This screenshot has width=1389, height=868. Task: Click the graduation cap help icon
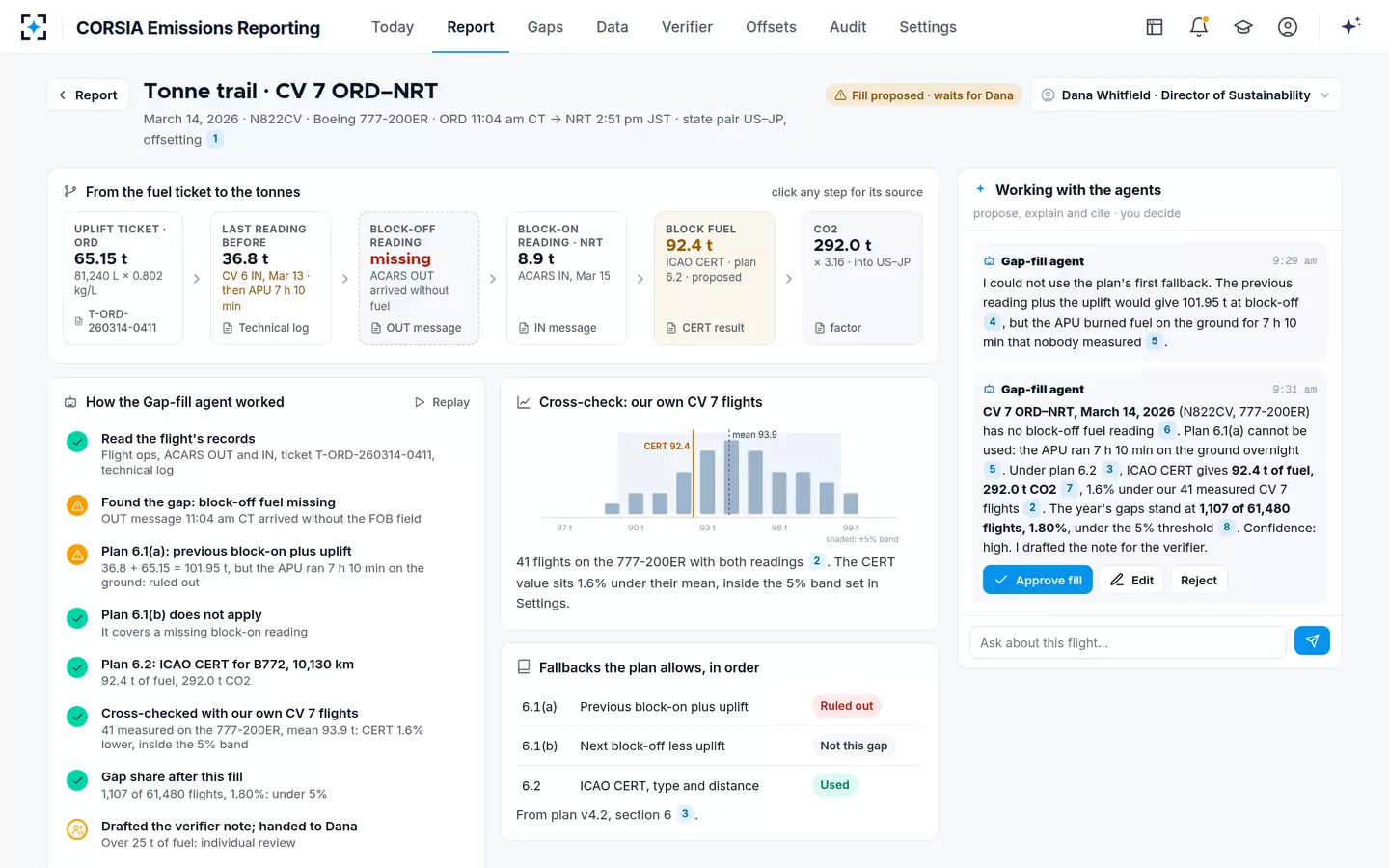pos(1243,27)
